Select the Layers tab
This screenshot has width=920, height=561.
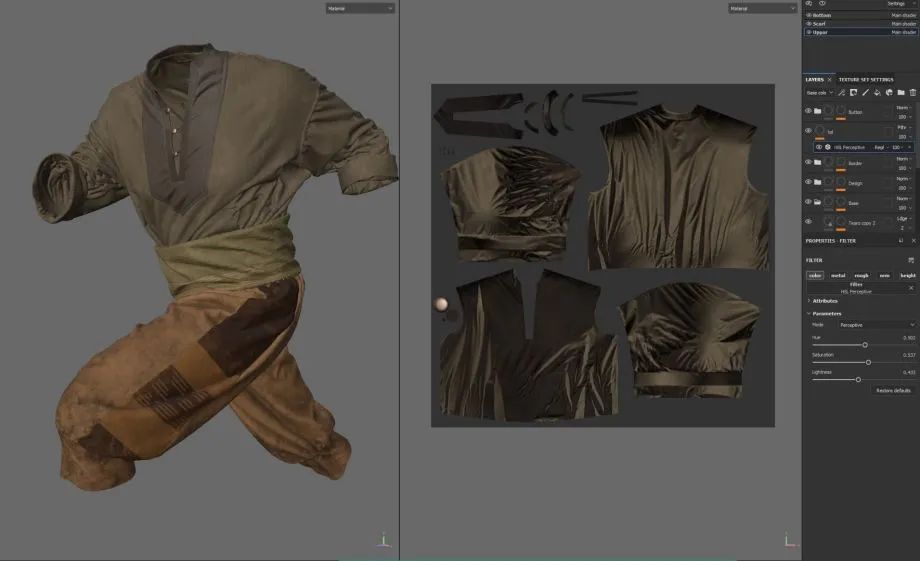coord(814,79)
